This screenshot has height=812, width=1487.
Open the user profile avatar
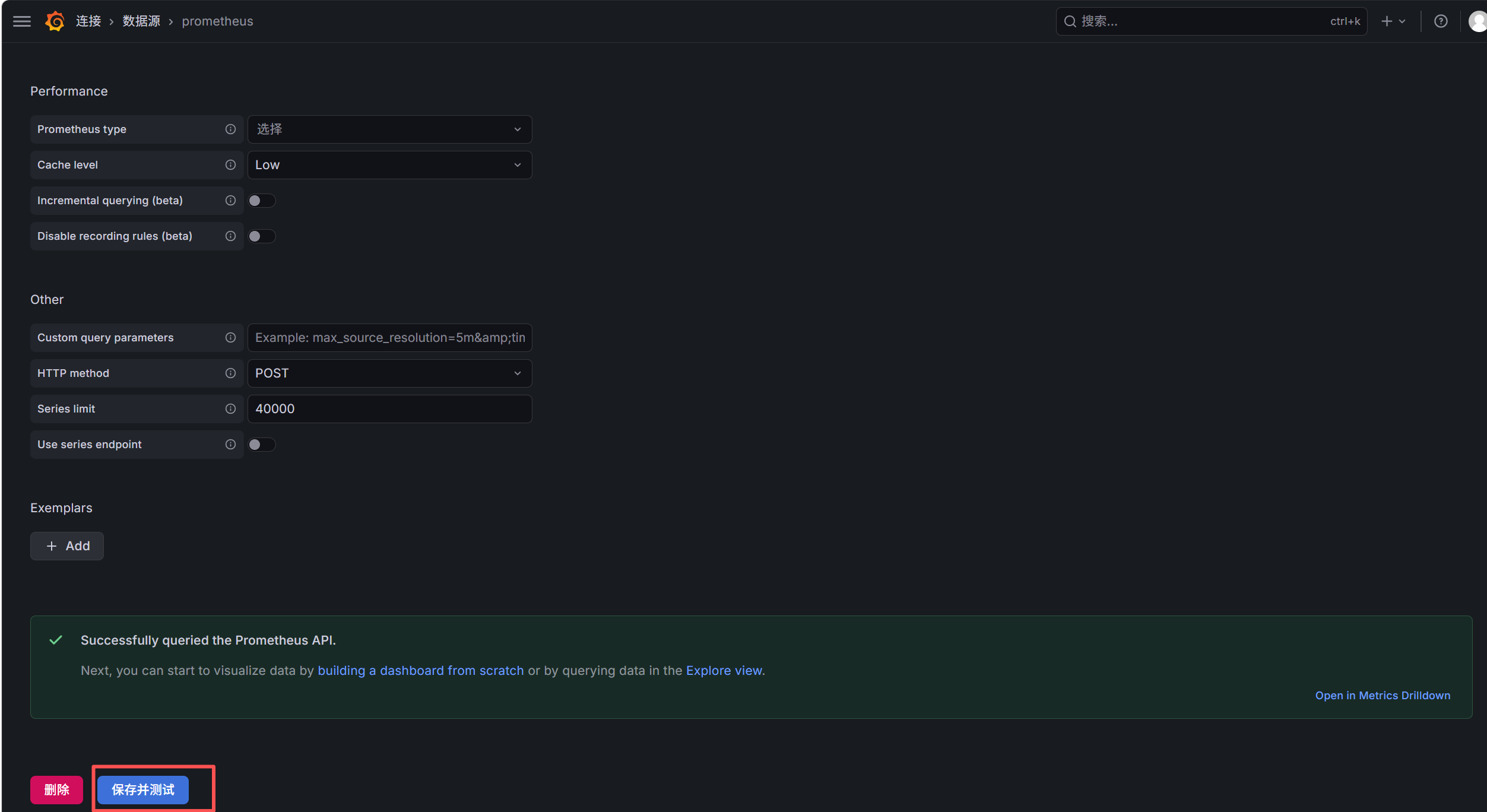point(1478,21)
